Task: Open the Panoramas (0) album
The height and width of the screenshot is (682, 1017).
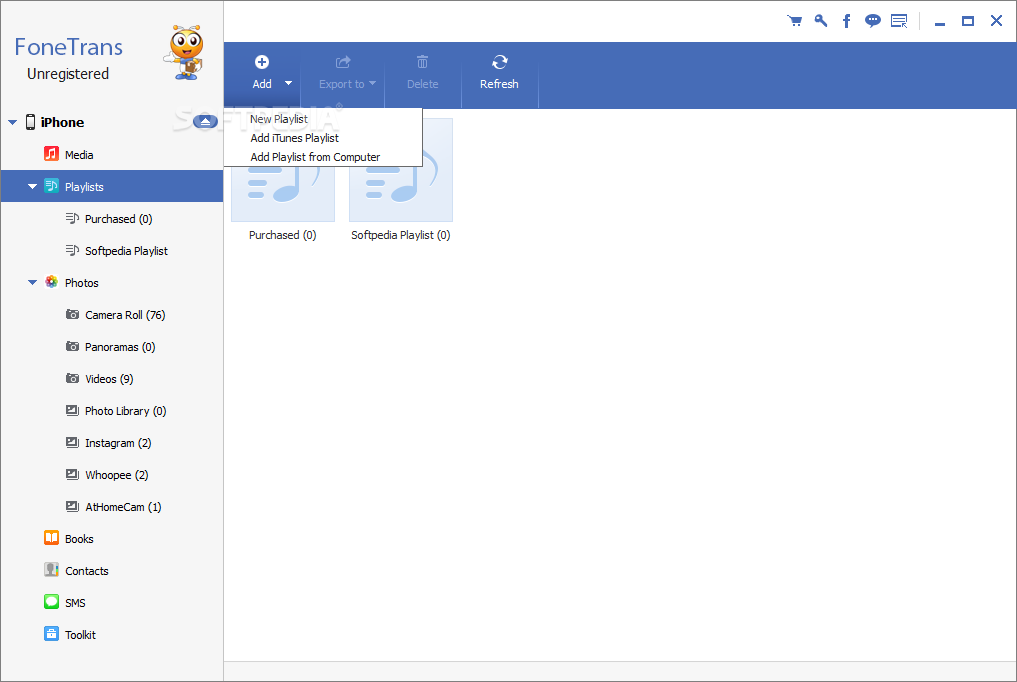Action: click(120, 347)
